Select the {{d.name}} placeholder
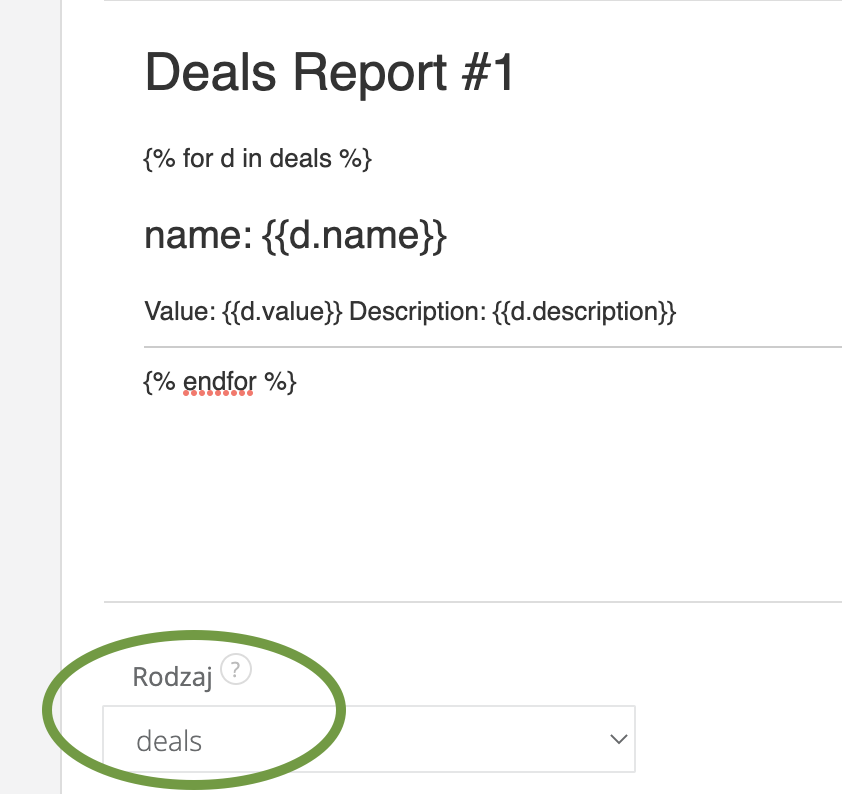 tap(353, 236)
